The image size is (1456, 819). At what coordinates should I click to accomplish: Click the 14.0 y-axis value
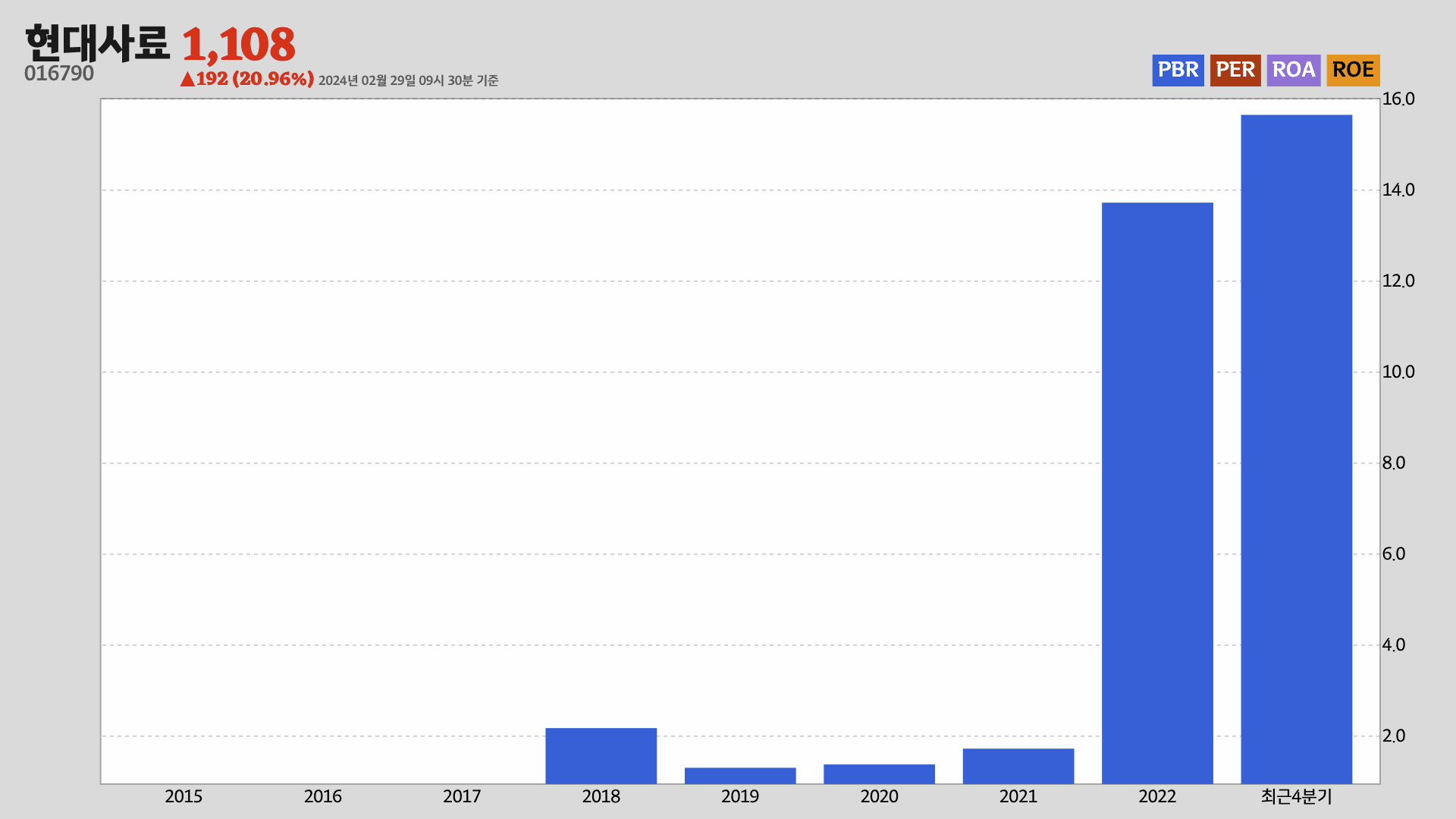point(1398,190)
